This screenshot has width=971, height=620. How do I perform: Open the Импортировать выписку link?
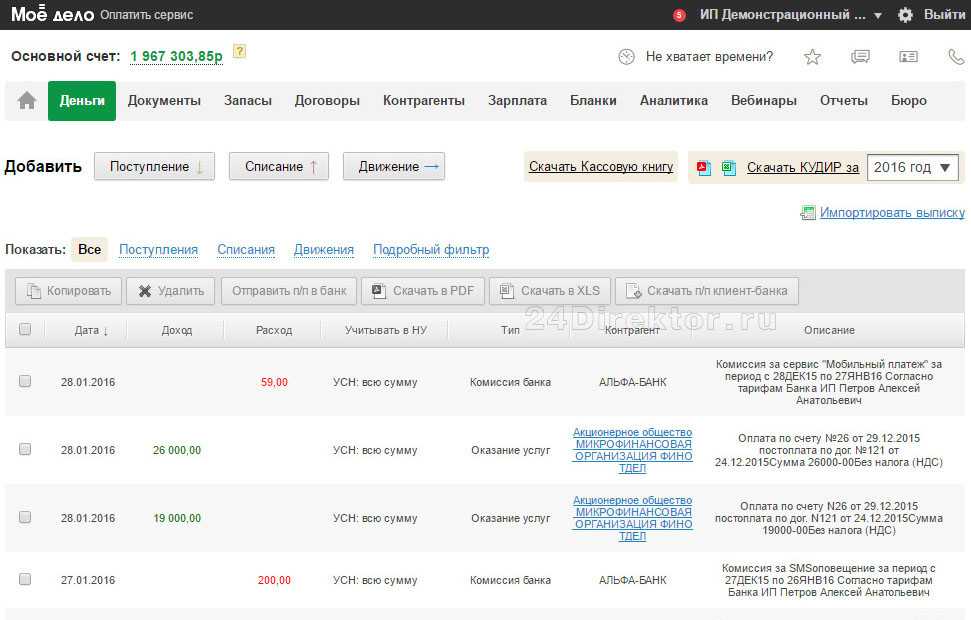(x=891, y=213)
